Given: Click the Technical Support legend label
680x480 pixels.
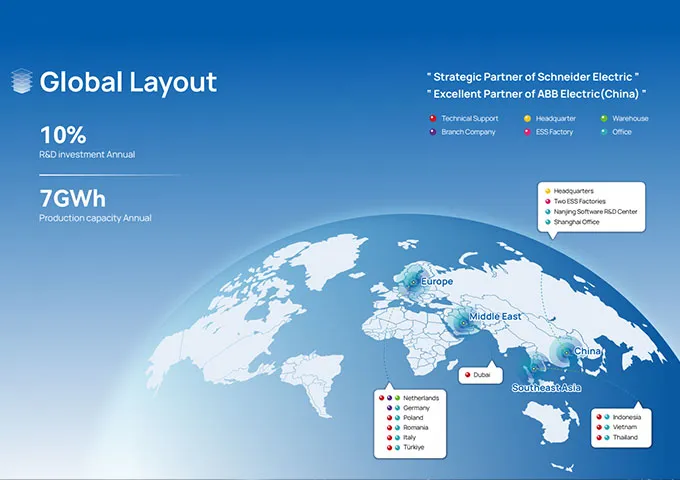Looking at the screenshot, I should pos(470,118).
